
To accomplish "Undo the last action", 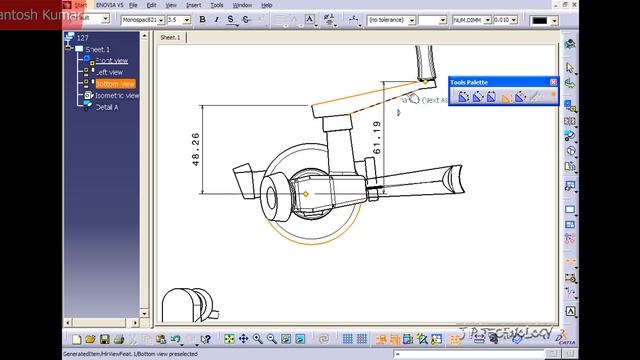I will coord(176,339).
